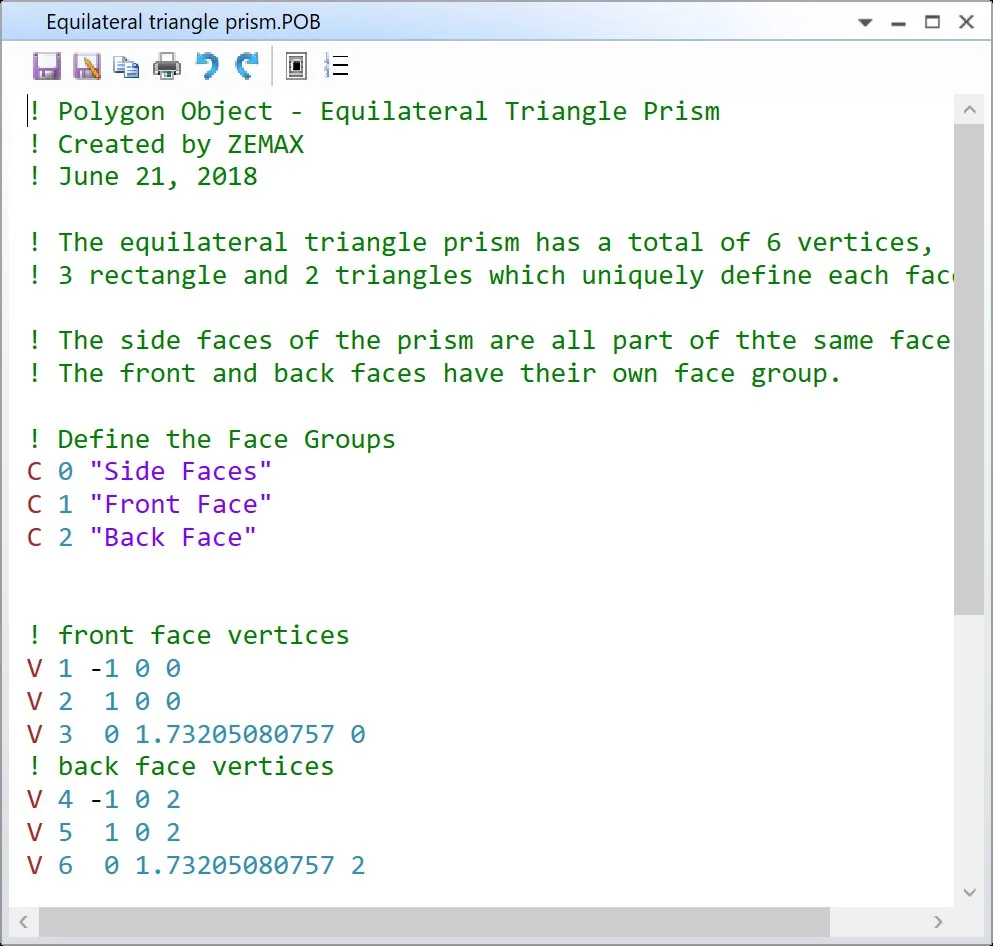The image size is (993, 946).
Task: Click the Copy icon in the toolbar
Action: (126, 67)
